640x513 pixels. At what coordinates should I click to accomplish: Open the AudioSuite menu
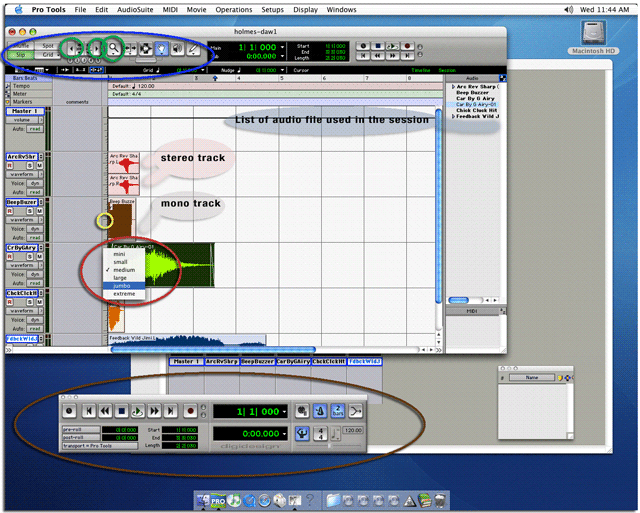[x=135, y=9]
